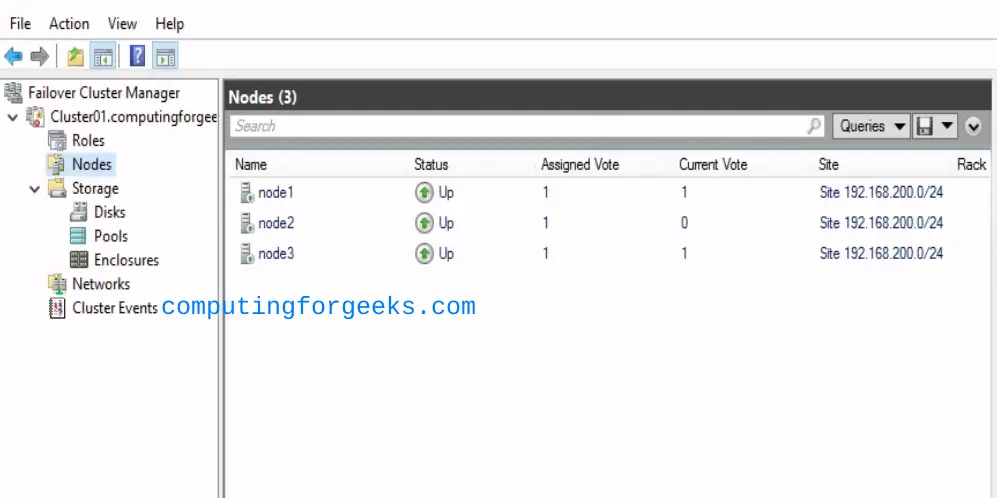Collapse the Storage tree node

click(x=35, y=189)
